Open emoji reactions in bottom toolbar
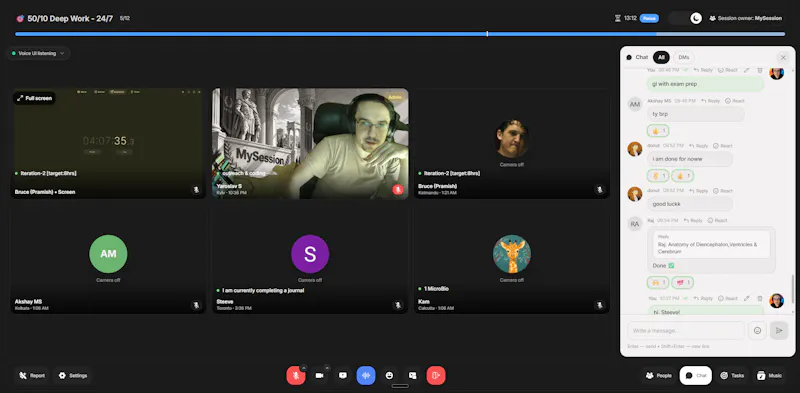800x393 pixels. click(389, 376)
